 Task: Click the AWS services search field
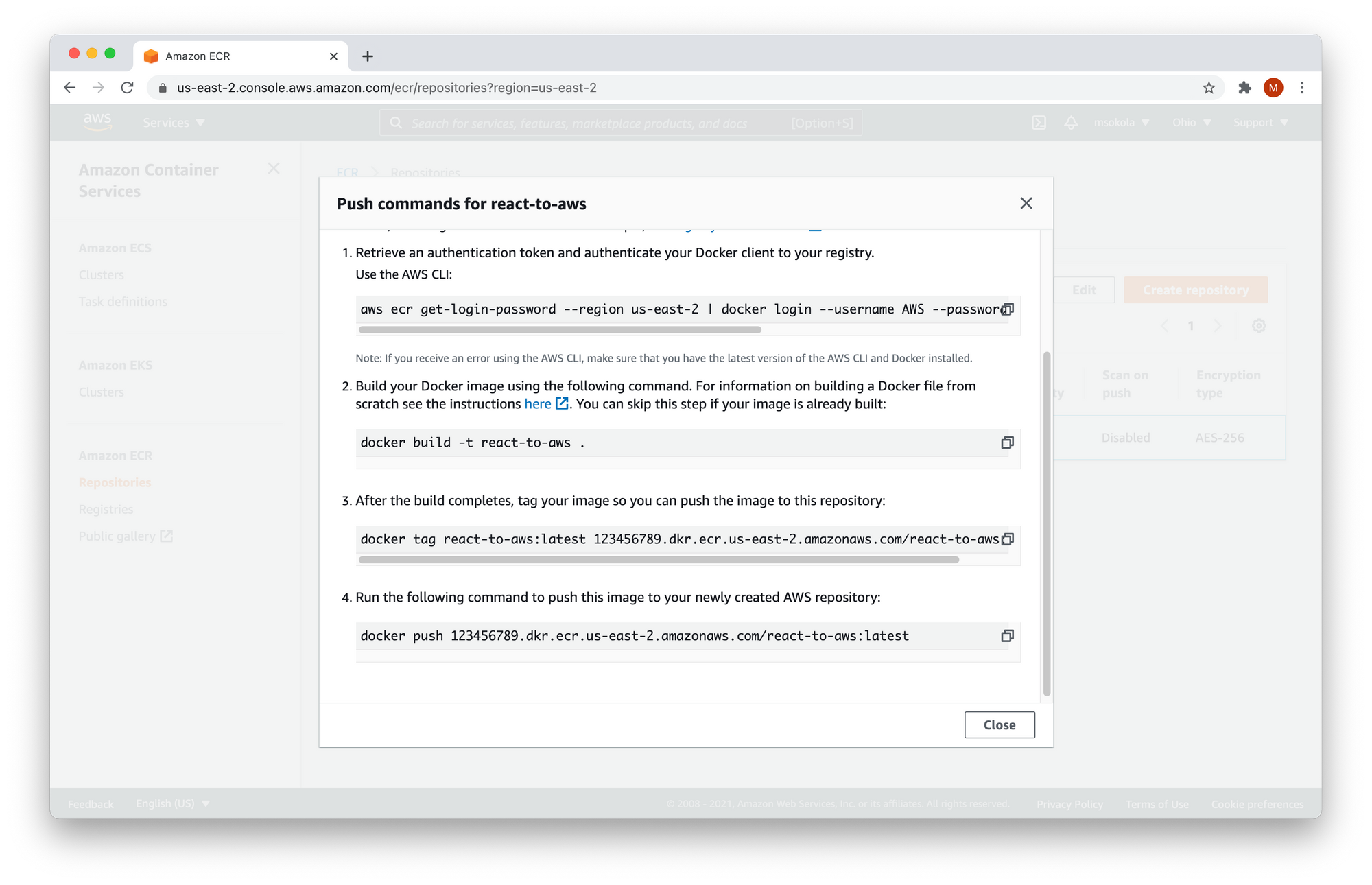(x=621, y=123)
